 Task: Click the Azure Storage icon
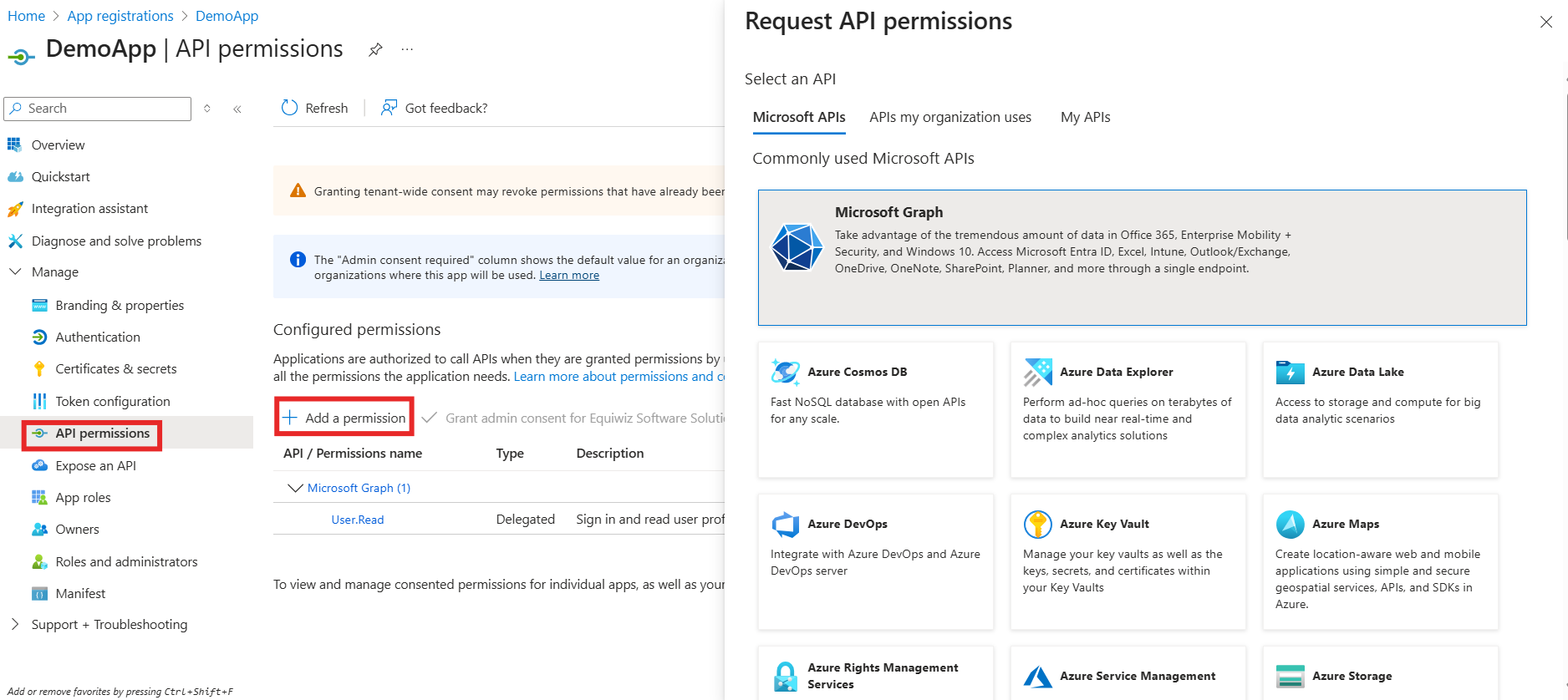[1291, 677]
